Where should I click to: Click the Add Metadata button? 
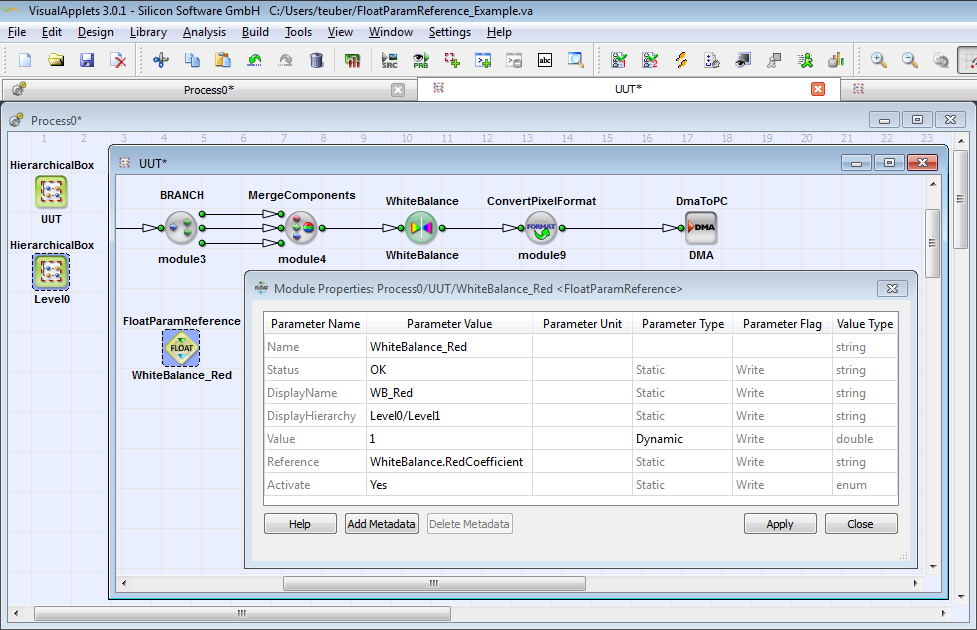click(381, 524)
